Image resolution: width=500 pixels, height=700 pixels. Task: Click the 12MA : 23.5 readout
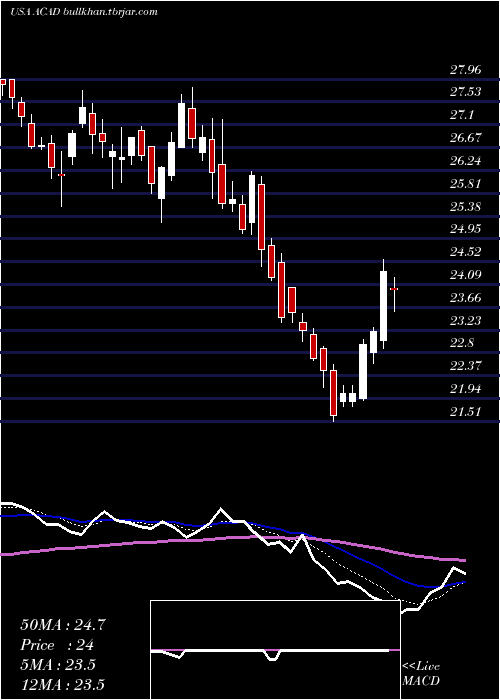click(62, 684)
